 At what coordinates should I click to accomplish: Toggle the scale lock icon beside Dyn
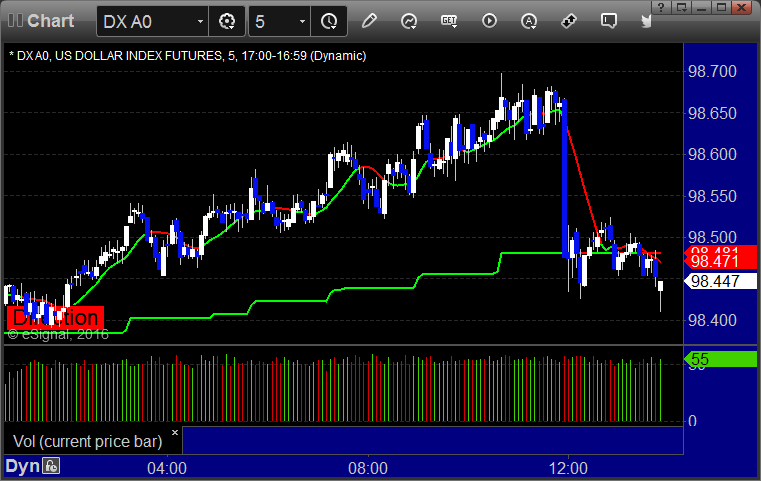pos(51,466)
